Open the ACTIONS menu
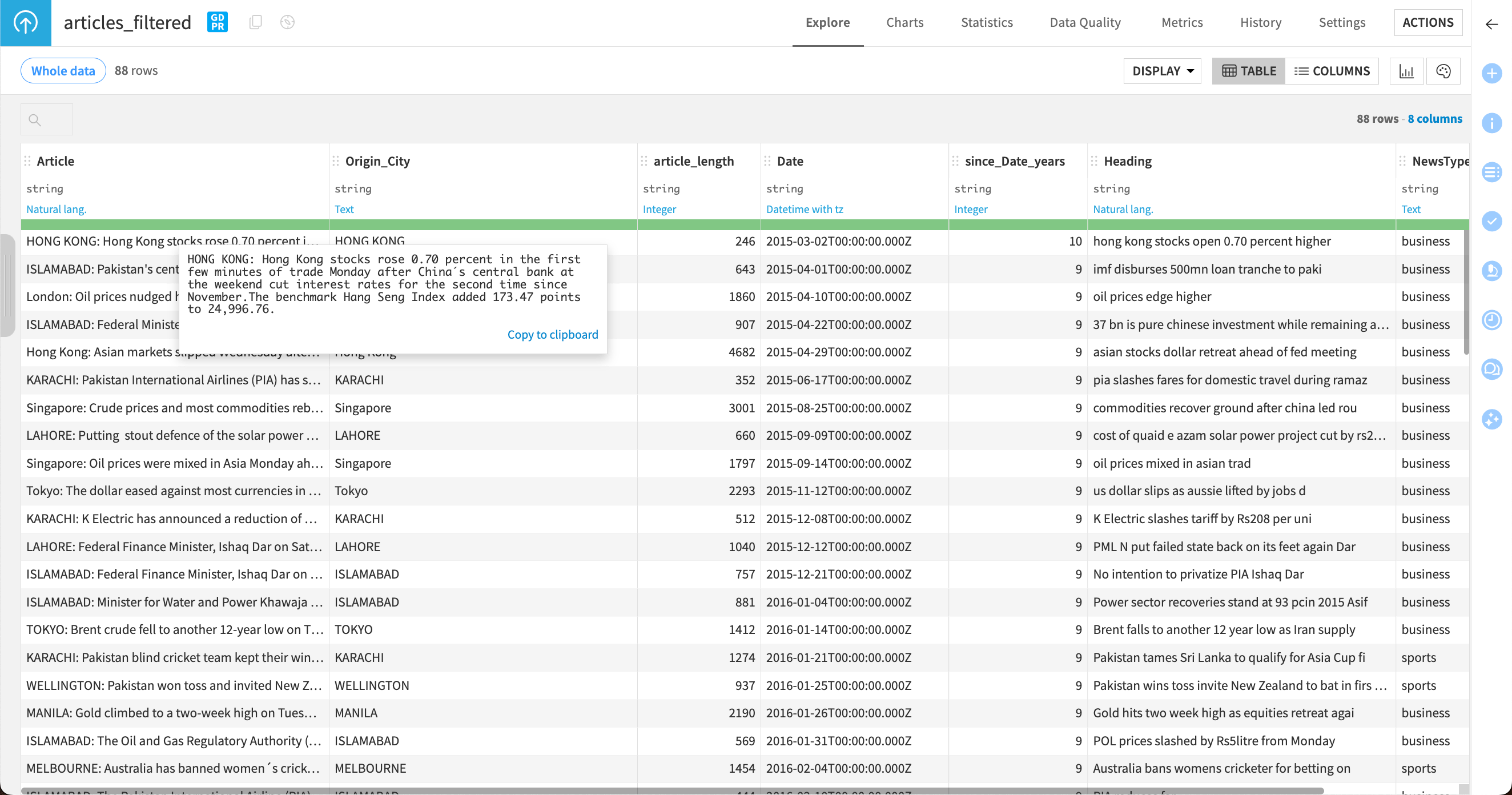The height and width of the screenshot is (795, 1512). coord(1428,22)
